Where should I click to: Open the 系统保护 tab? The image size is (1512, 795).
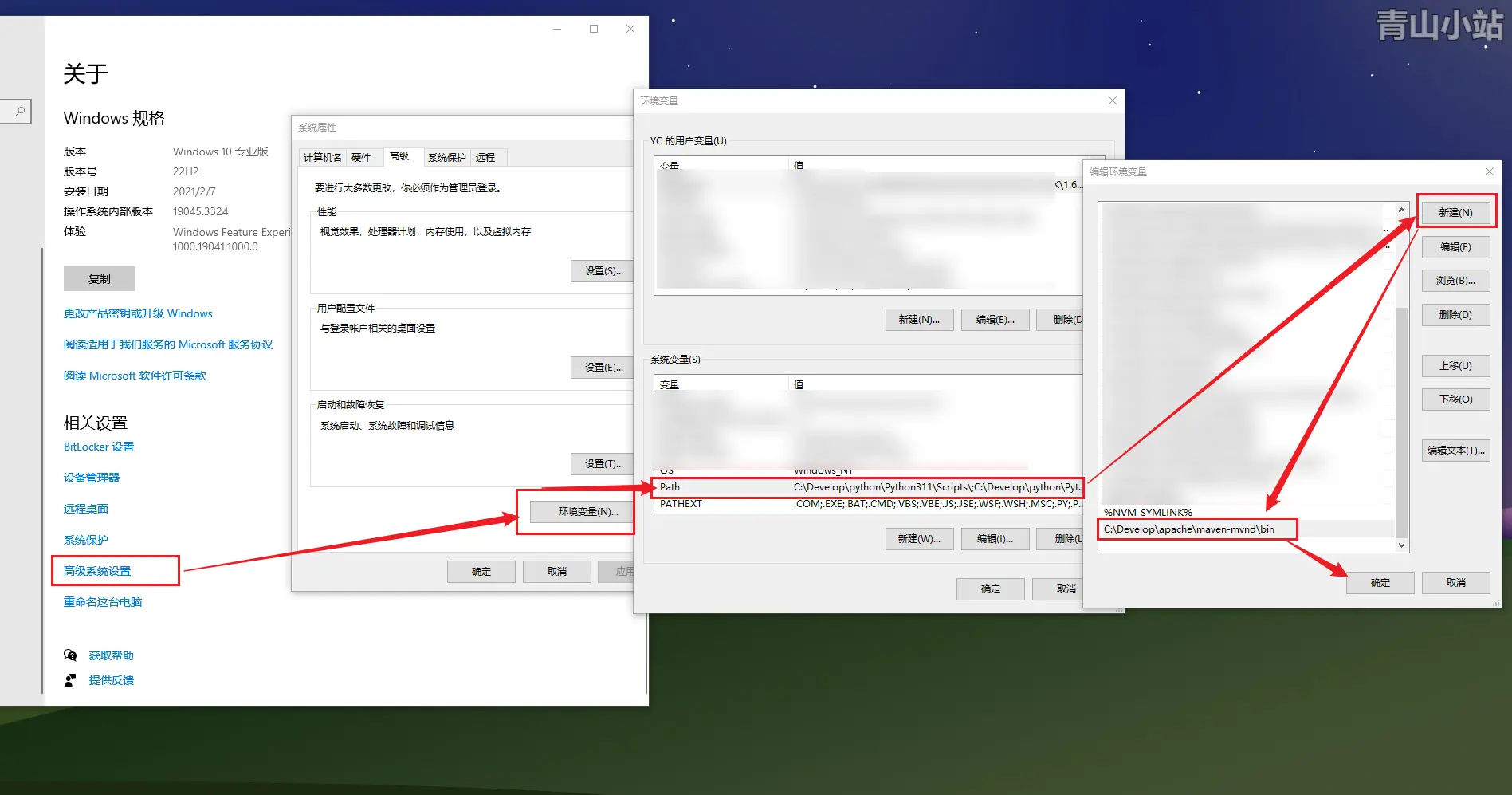(x=447, y=157)
